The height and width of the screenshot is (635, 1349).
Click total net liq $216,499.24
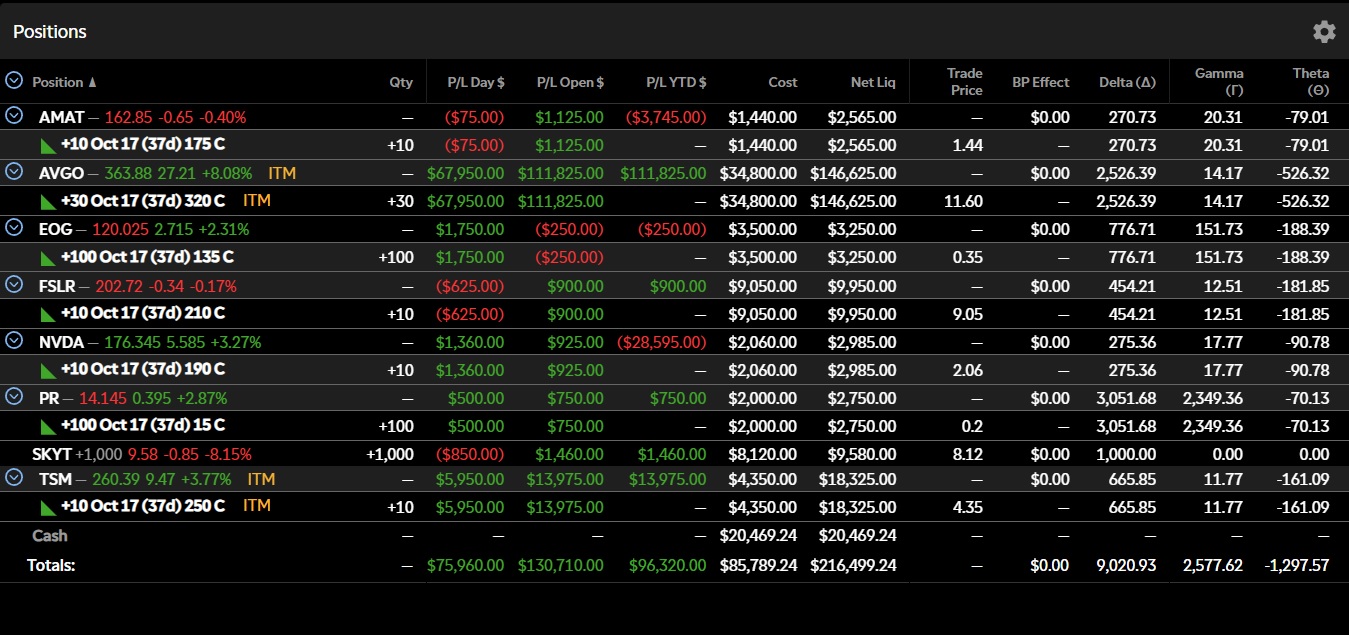(x=853, y=565)
